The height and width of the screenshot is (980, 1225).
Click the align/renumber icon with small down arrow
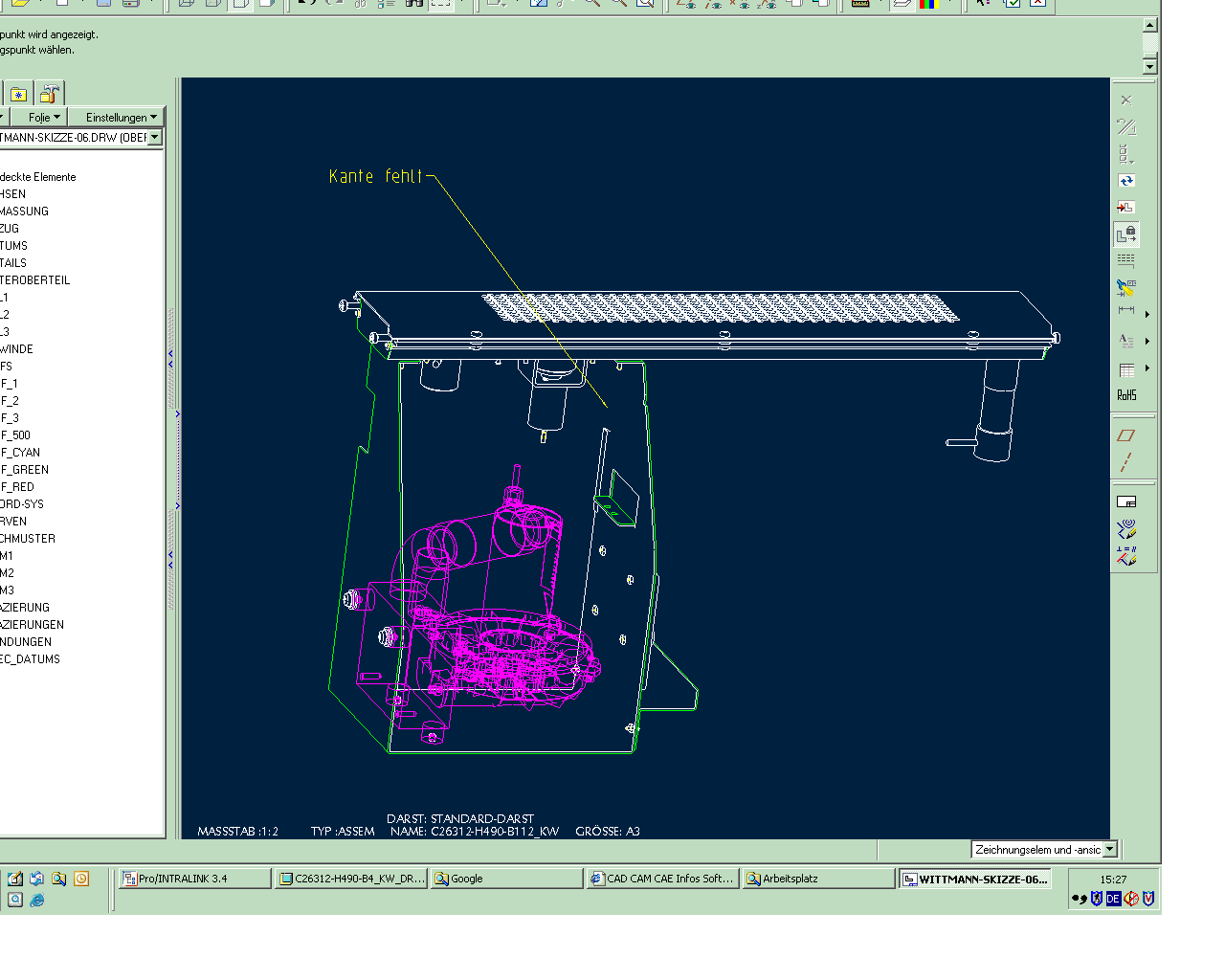(1126, 154)
